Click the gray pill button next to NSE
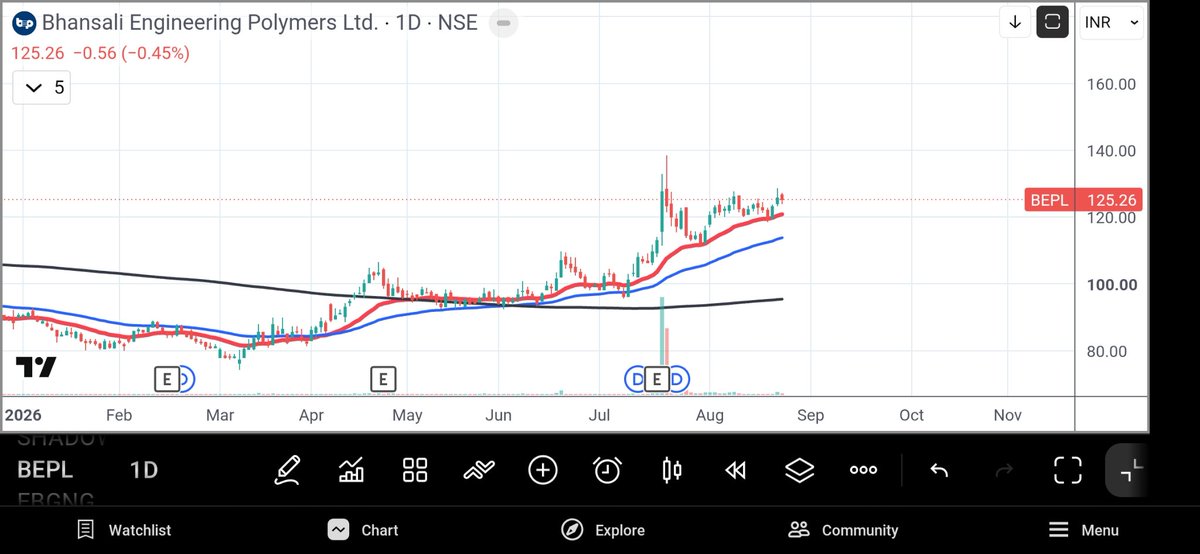The height and width of the screenshot is (554, 1200). (x=504, y=22)
